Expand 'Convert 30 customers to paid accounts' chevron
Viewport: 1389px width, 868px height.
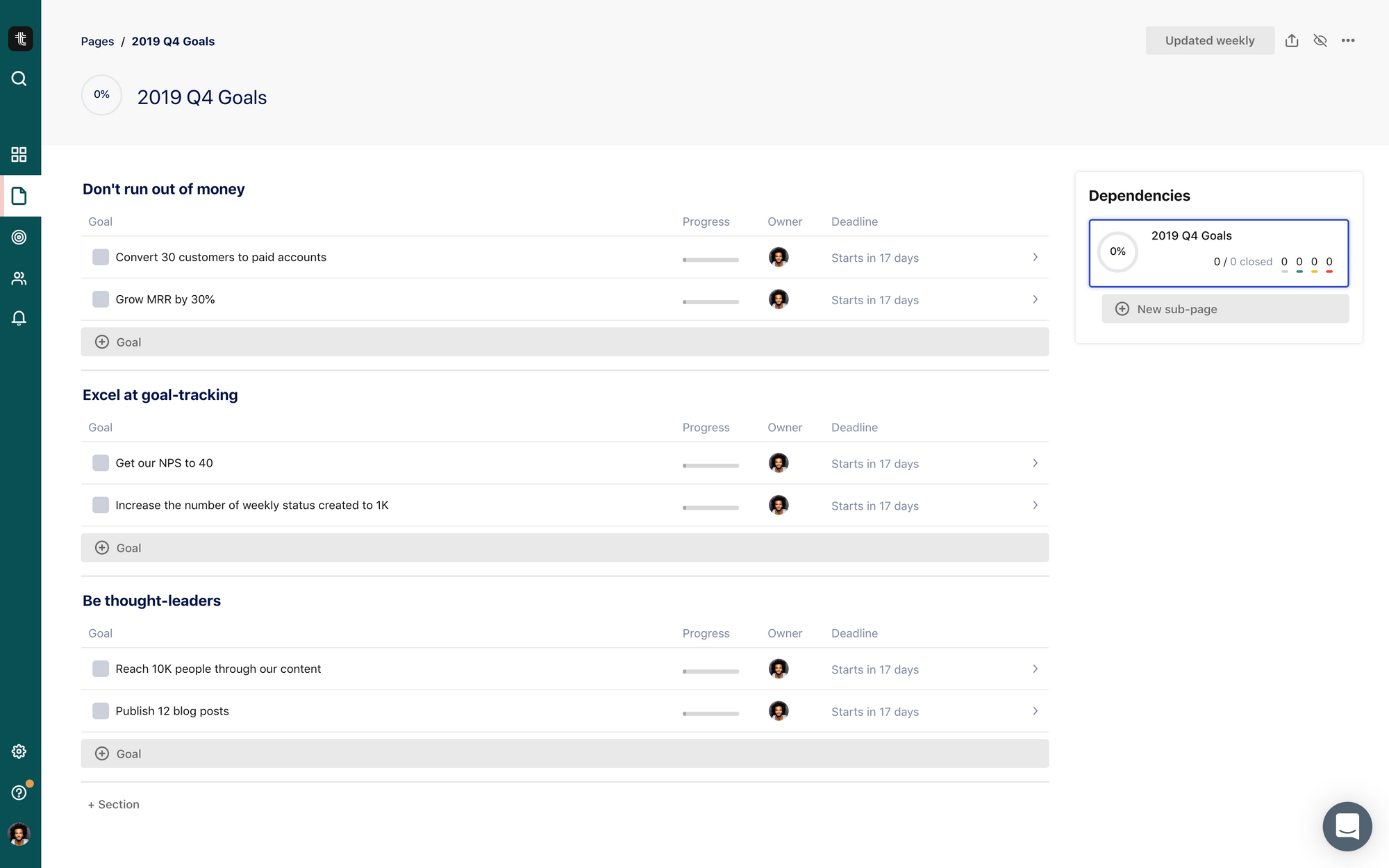tap(1035, 258)
